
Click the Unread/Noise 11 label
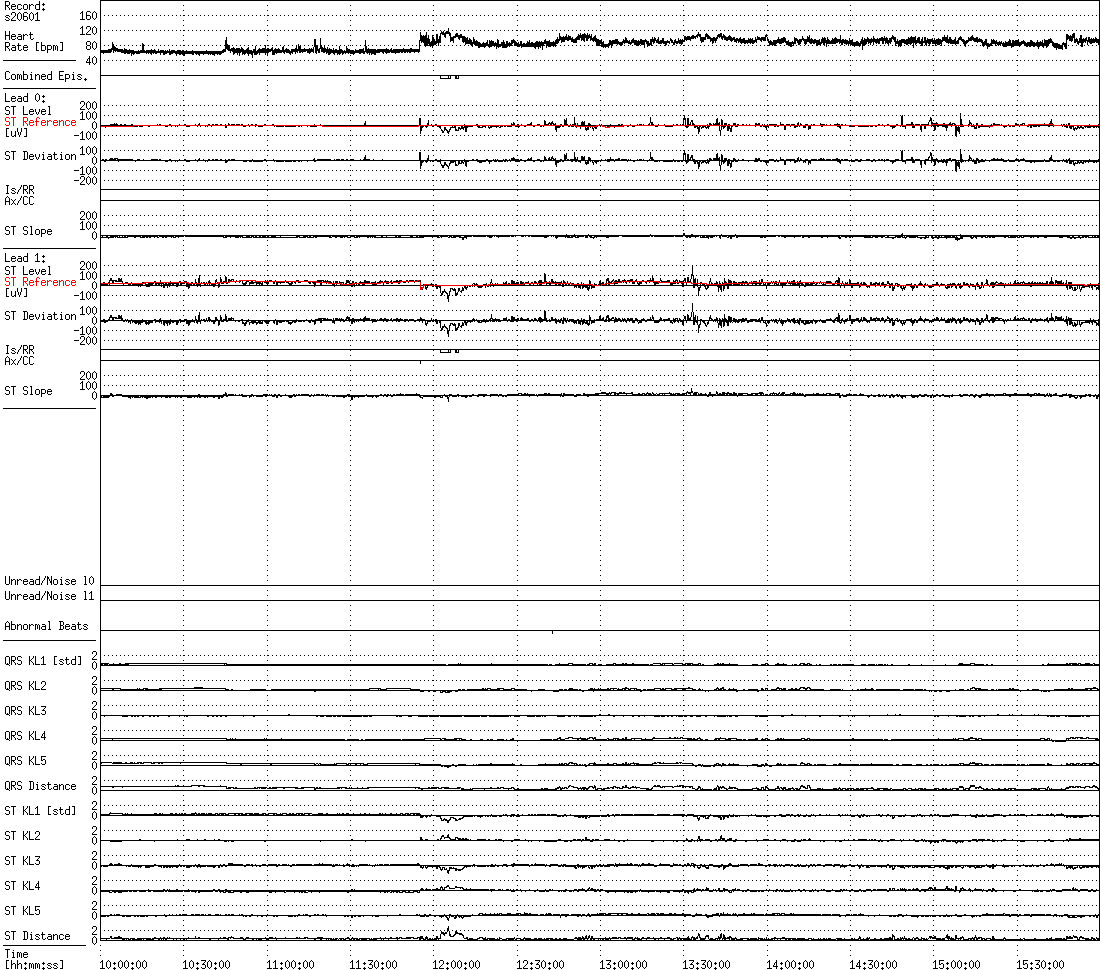point(49,596)
